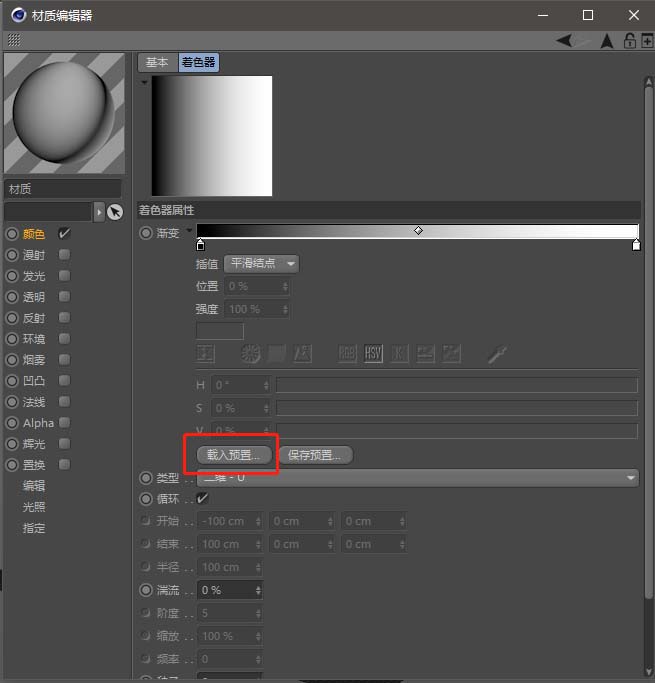Click the 位置 stepper arrows
This screenshot has height=683, width=655.
285,286
